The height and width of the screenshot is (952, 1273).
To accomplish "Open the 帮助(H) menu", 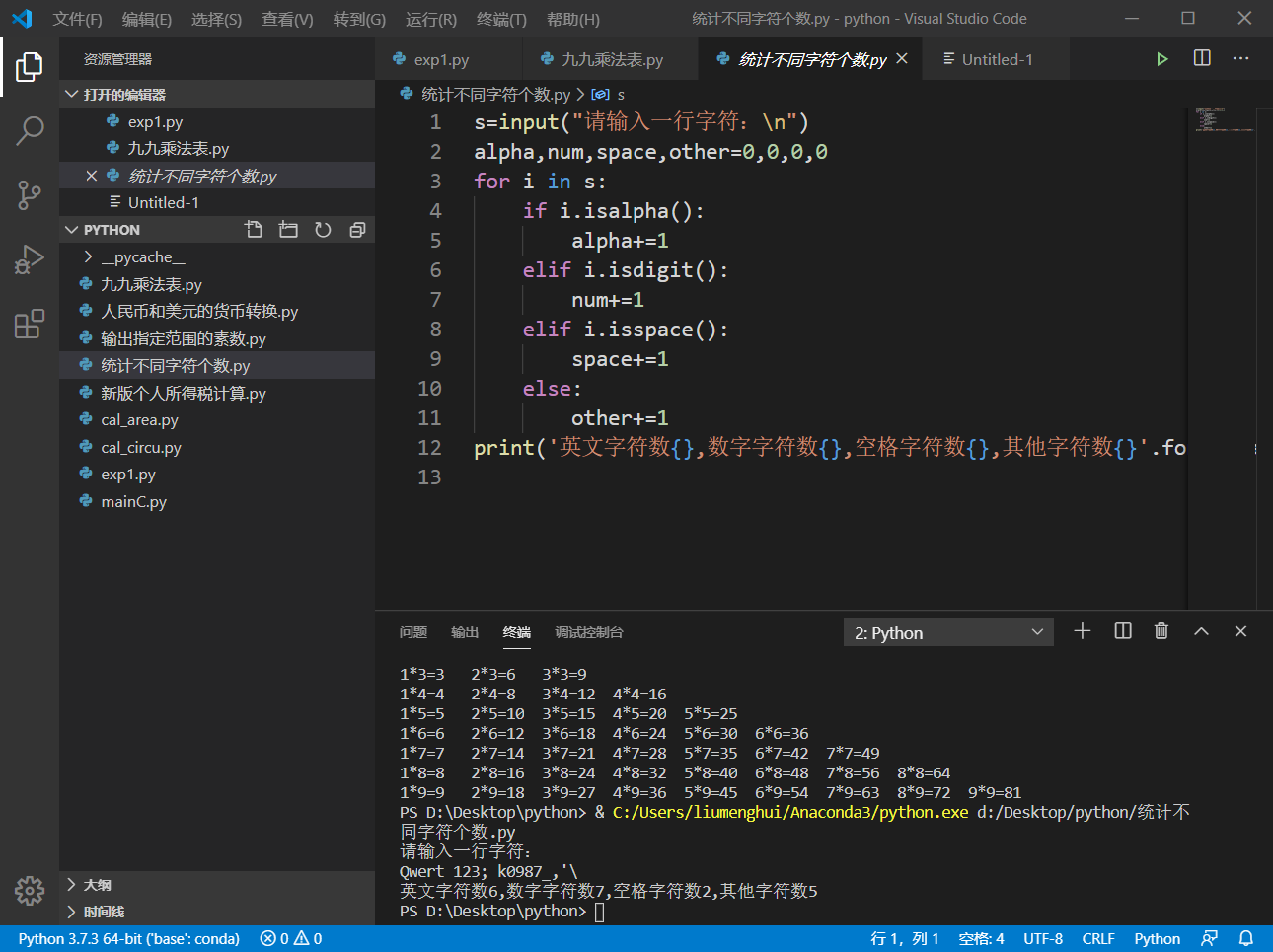I will click(x=572, y=19).
